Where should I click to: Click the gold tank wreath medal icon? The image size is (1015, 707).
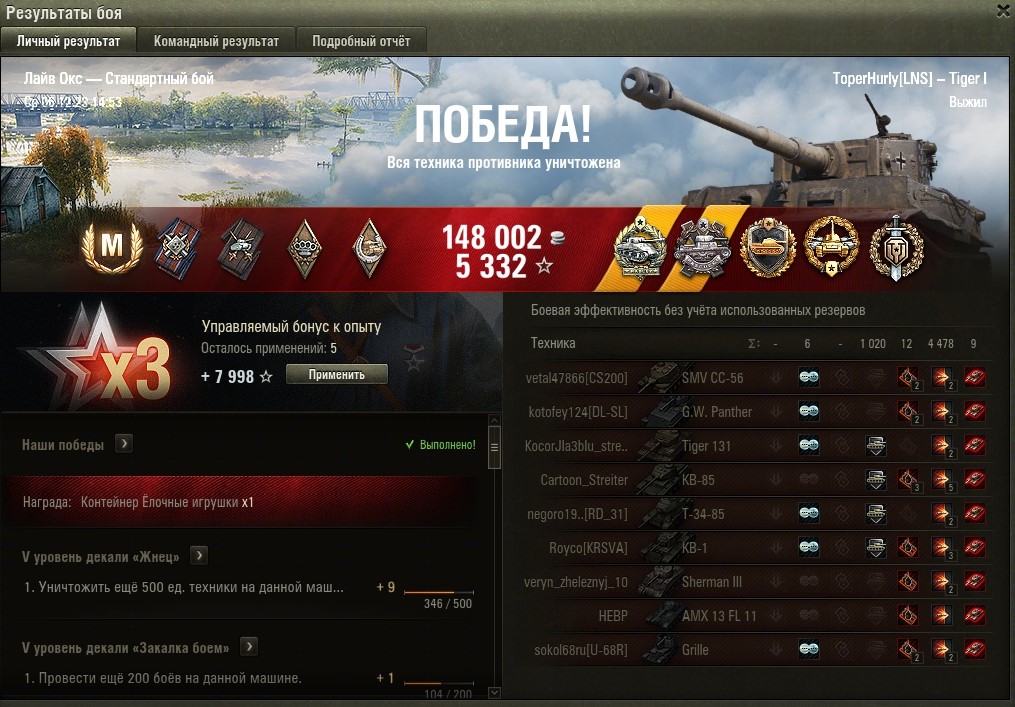click(831, 247)
